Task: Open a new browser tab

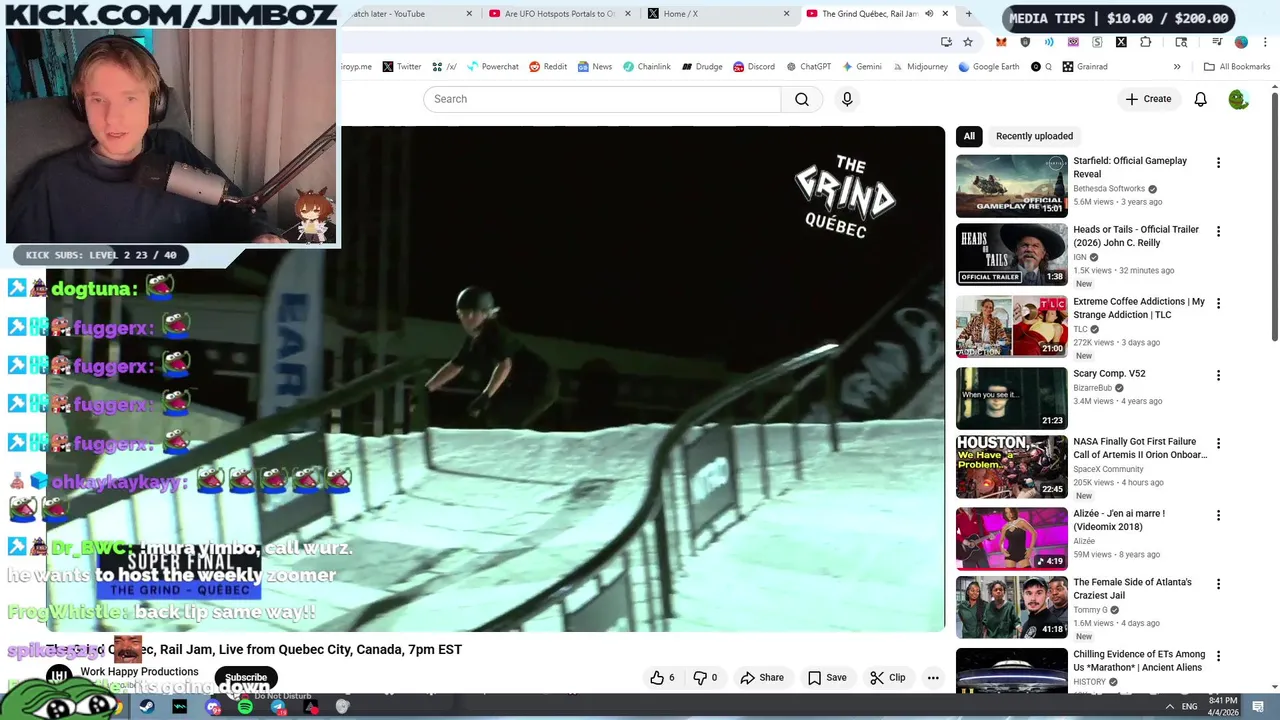Action: coord(968,14)
